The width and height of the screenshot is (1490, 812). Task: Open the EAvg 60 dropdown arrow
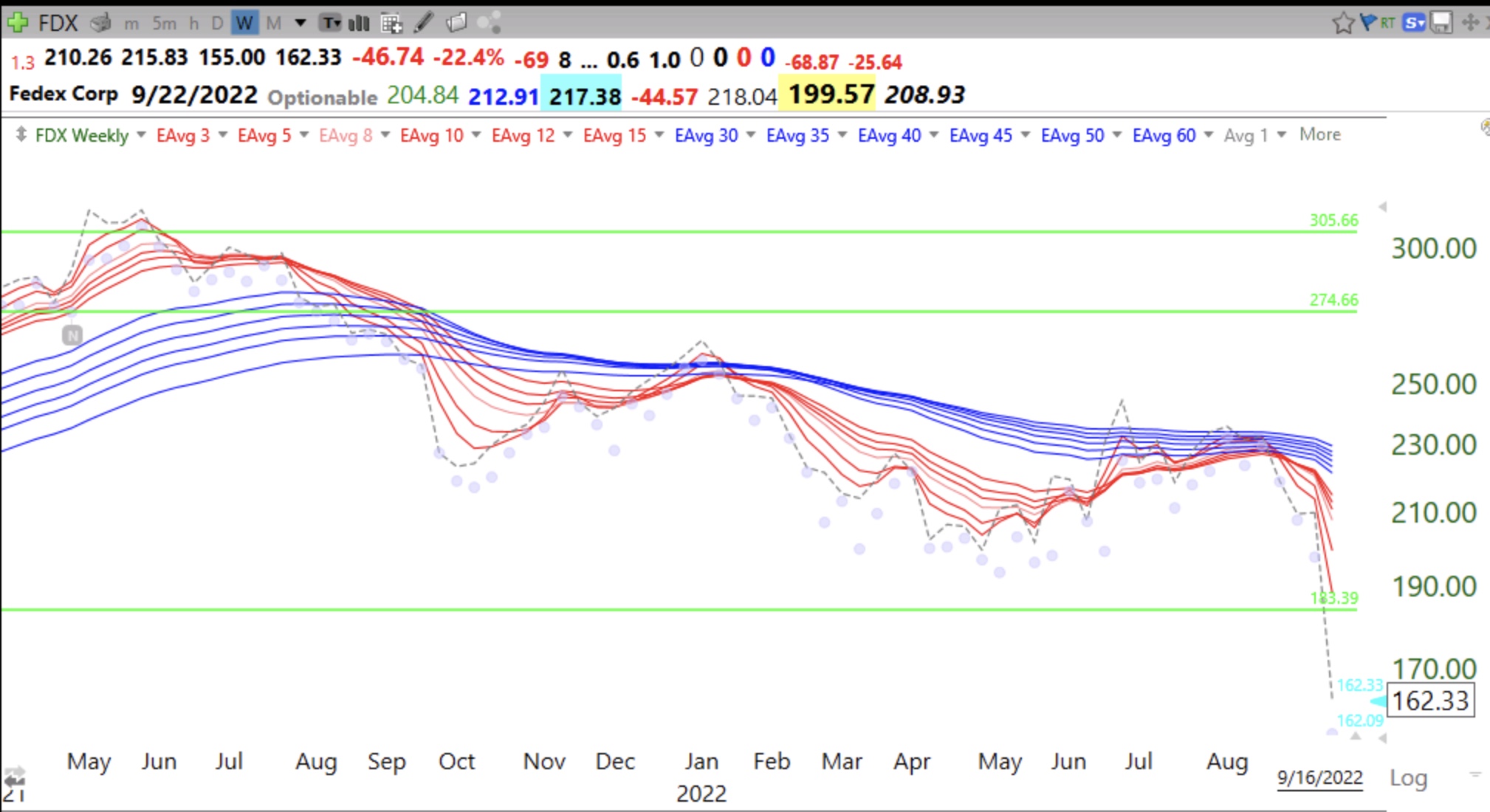tap(1209, 135)
